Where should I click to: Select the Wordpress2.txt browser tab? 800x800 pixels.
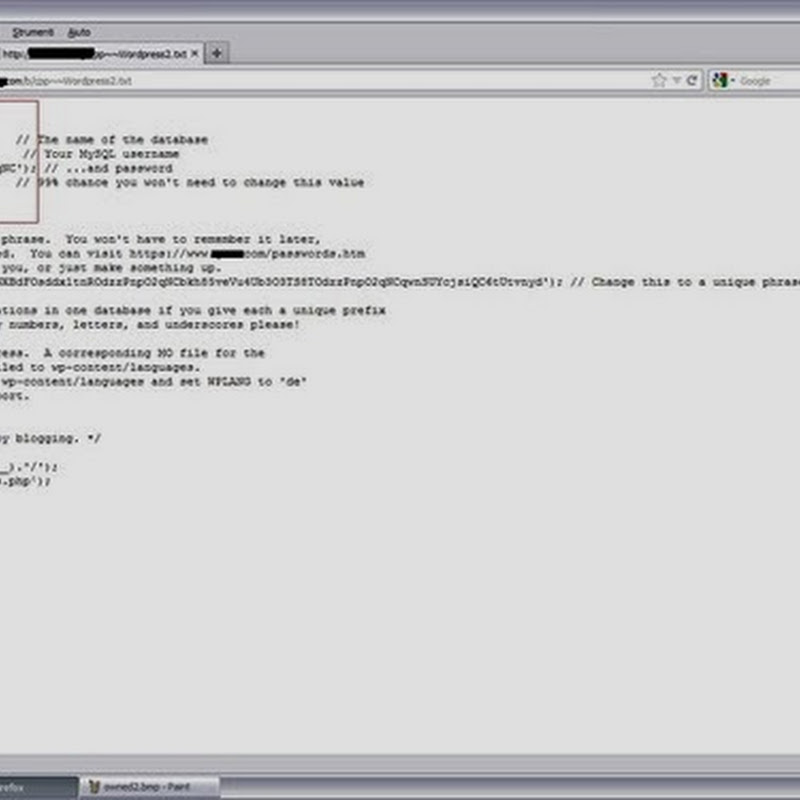click(x=102, y=54)
